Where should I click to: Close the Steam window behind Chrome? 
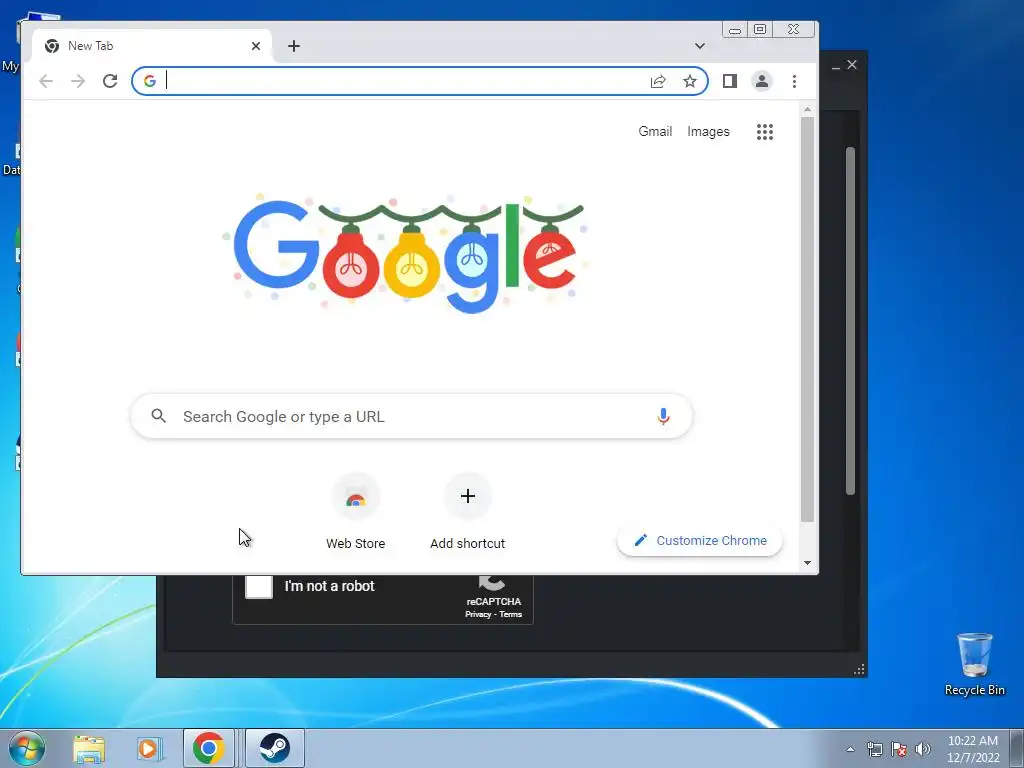pos(852,65)
